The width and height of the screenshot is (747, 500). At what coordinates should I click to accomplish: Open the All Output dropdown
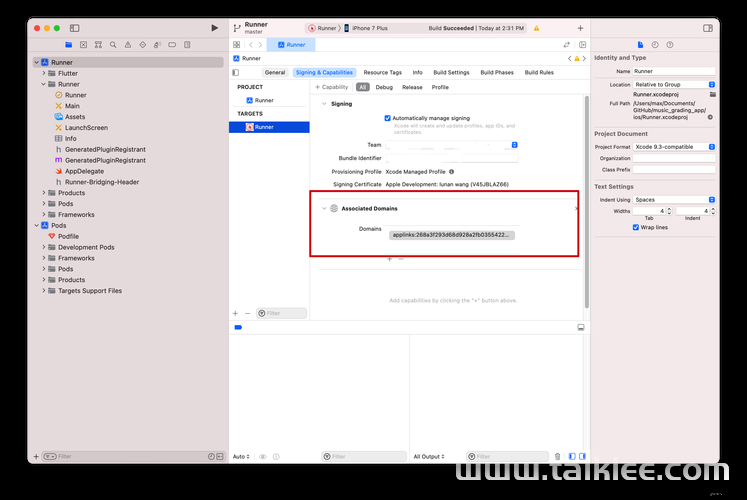click(429, 456)
